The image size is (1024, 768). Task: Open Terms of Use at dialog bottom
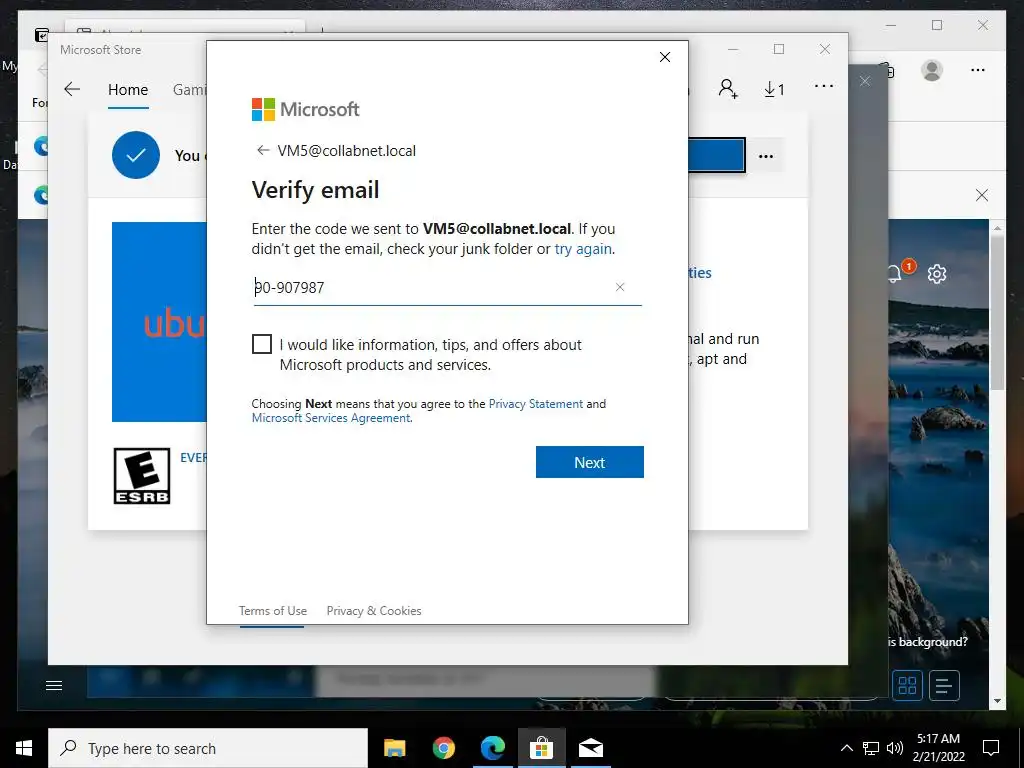click(272, 611)
